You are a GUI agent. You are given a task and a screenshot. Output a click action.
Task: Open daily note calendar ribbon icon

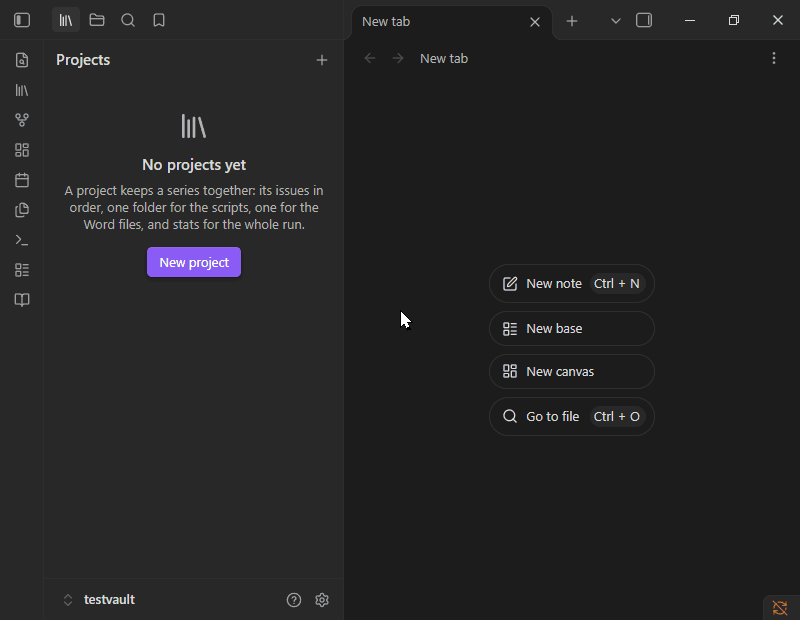[22, 180]
